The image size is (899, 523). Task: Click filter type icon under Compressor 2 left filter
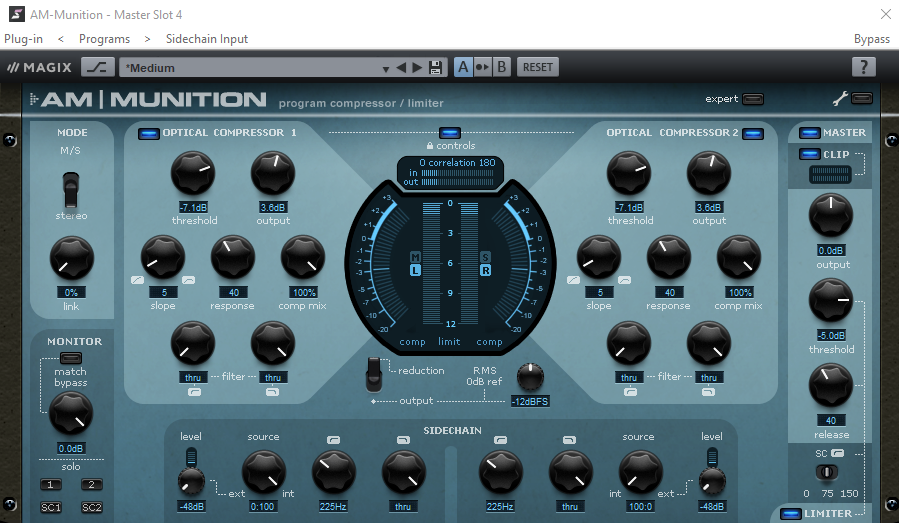[630, 392]
